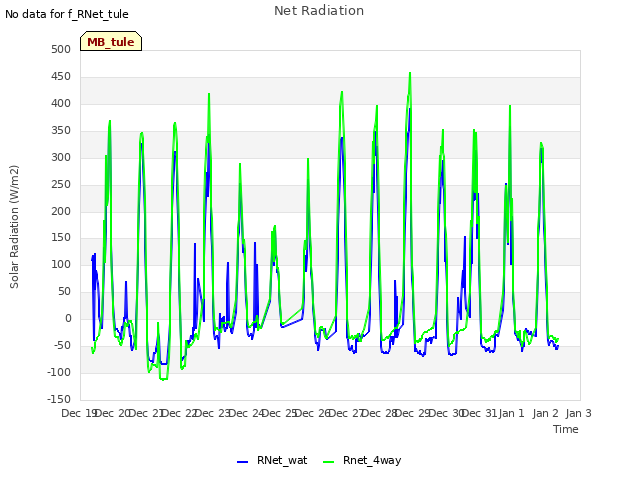Click the Jan 2 x-axis label
The height and width of the screenshot is (480, 640).
click(x=545, y=413)
